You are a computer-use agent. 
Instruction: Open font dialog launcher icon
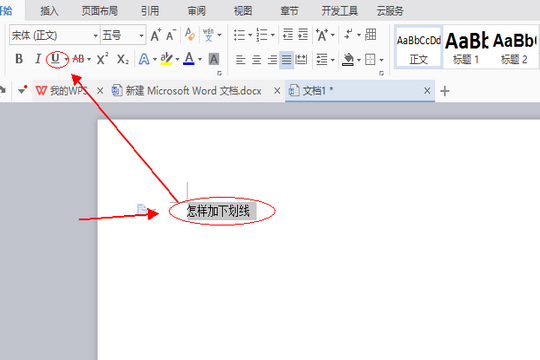pos(219,73)
